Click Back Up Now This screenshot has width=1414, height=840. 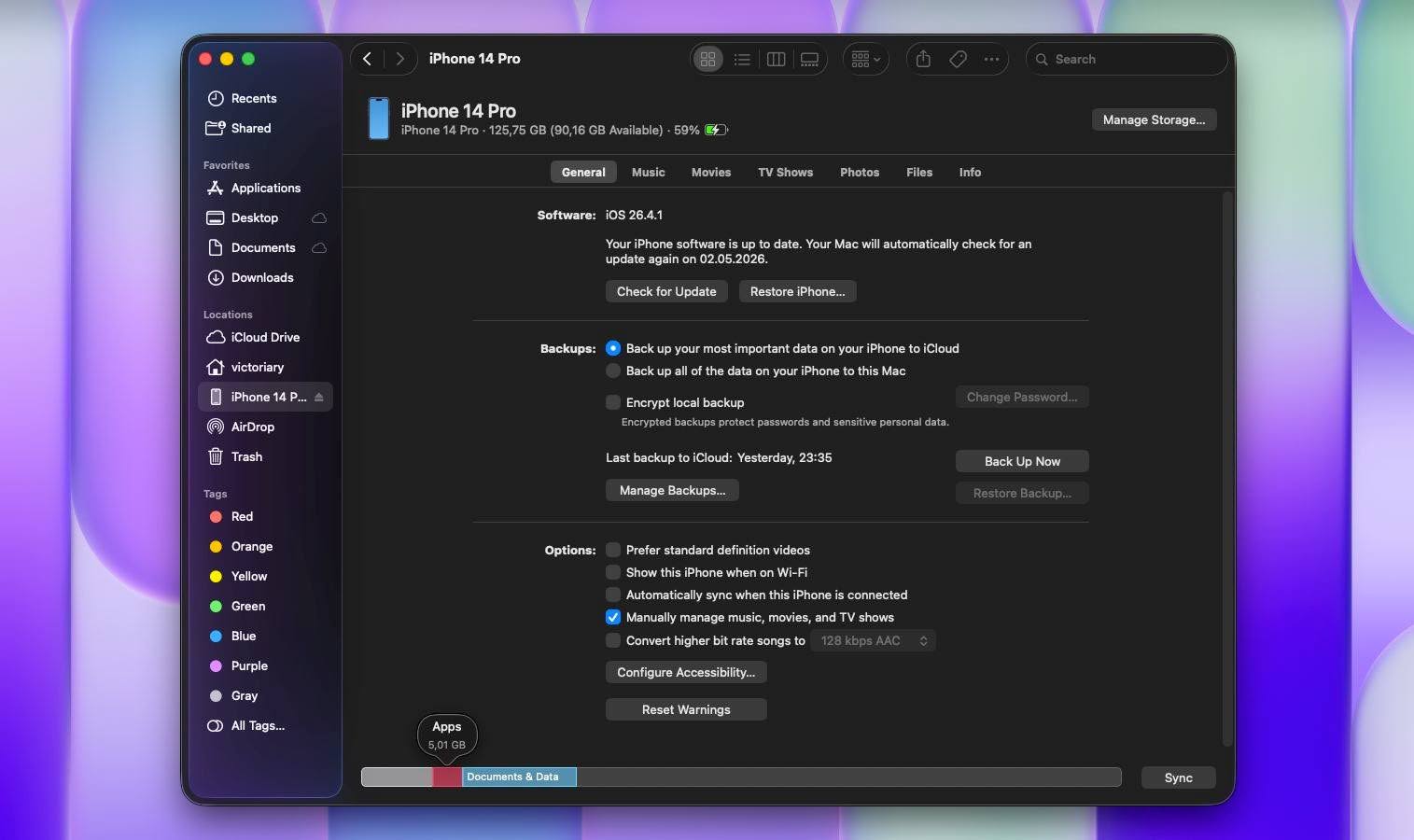tap(1022, 461)
